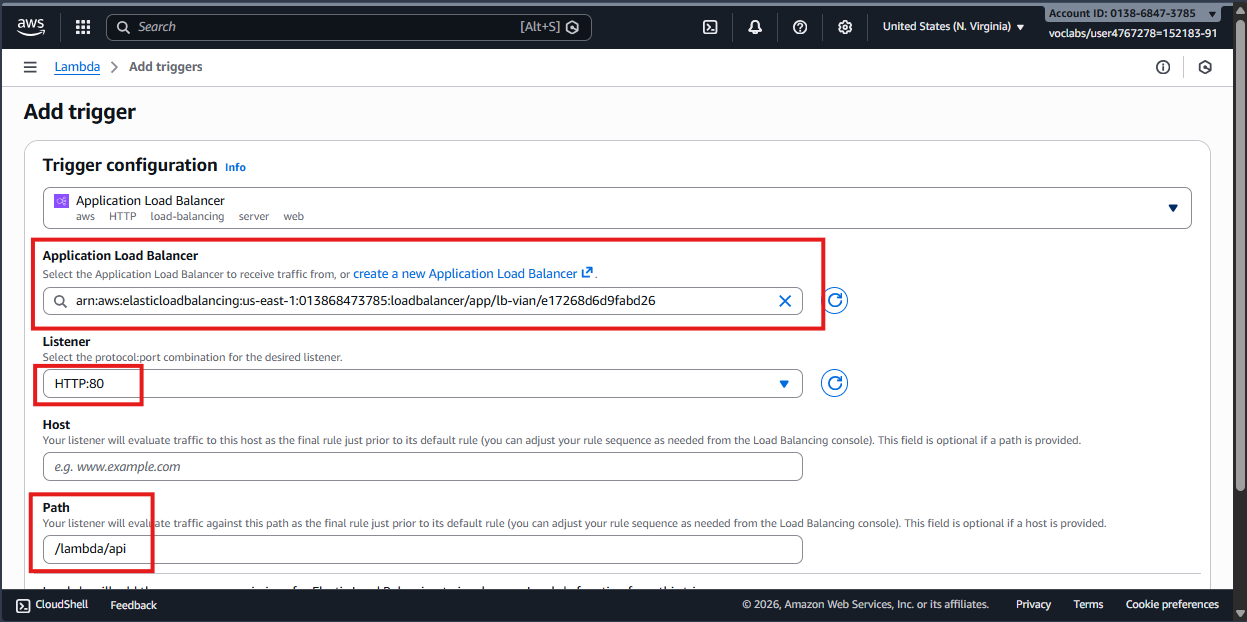Open the Listener HTTP:80 dropdown
The height and width of the screenshot is (622, 1247).
tap(422, 384)
